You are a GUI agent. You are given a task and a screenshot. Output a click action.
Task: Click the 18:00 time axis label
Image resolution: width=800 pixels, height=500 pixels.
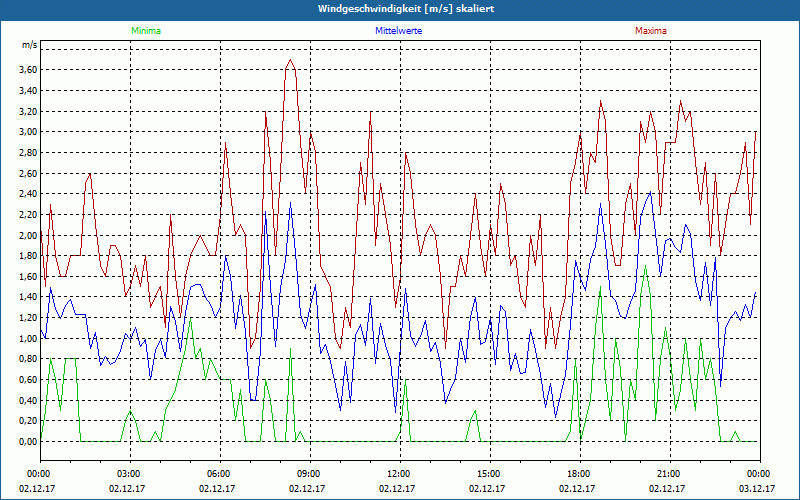pyautogui.click(x=580, y=474)
